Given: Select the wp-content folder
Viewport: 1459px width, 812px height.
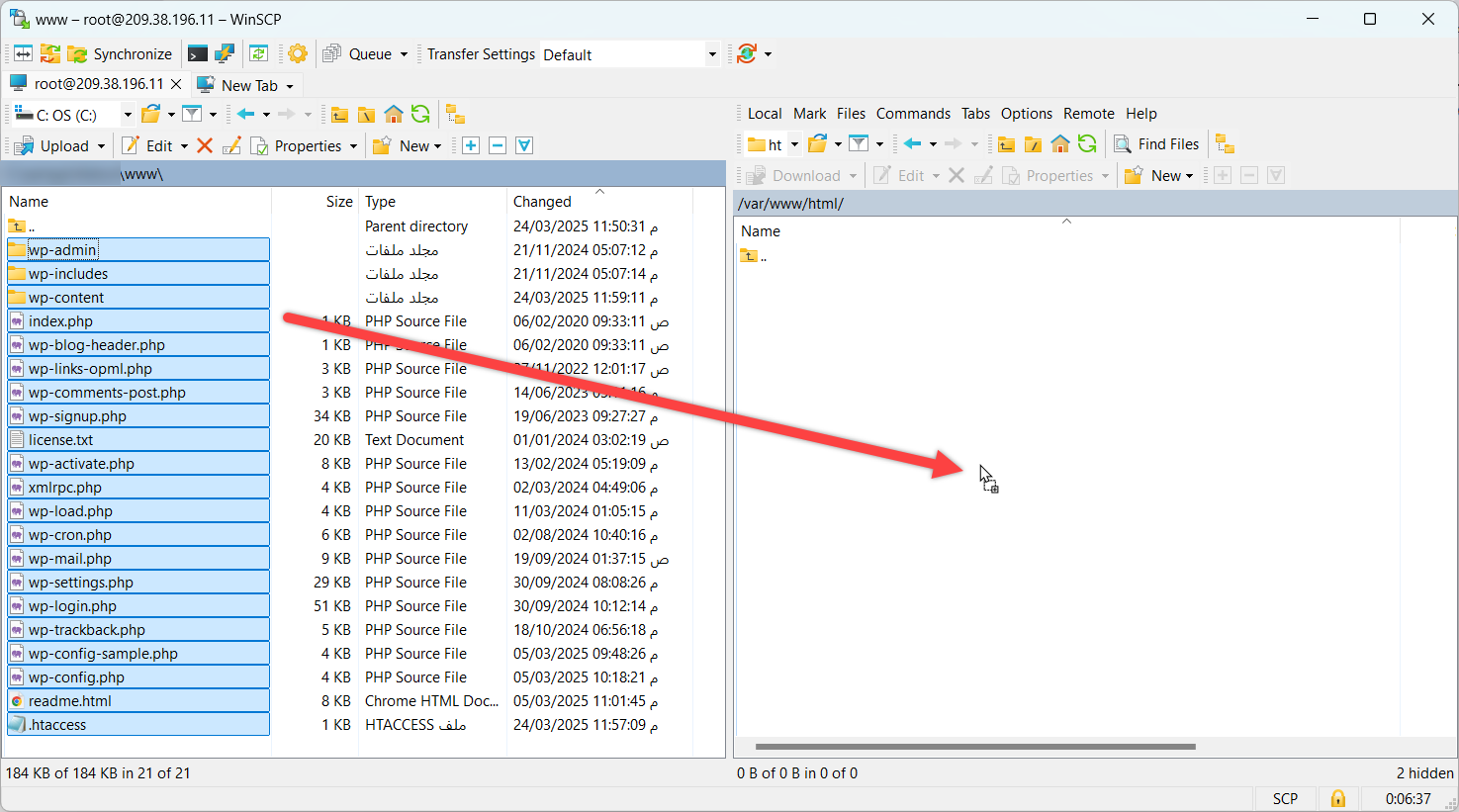Looking at the screenshot, I should click(137, 298).
